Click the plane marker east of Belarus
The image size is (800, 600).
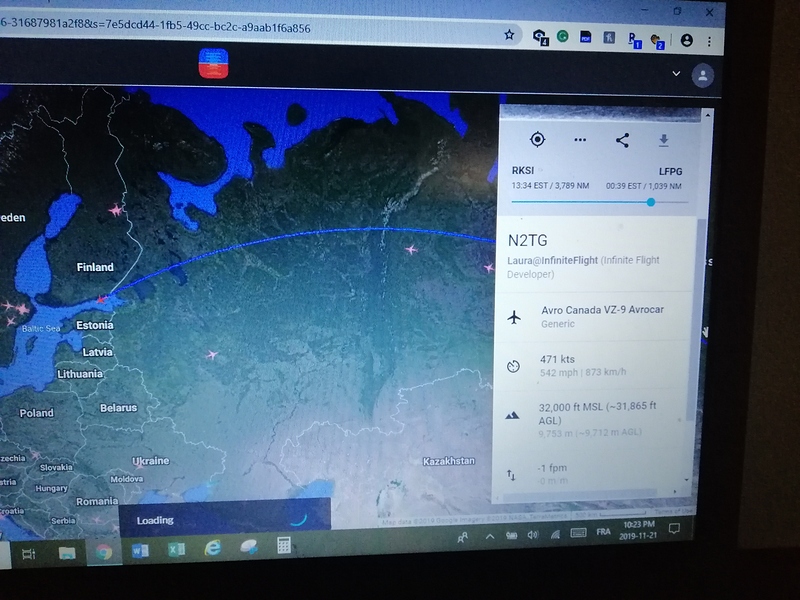click(212, 354)
